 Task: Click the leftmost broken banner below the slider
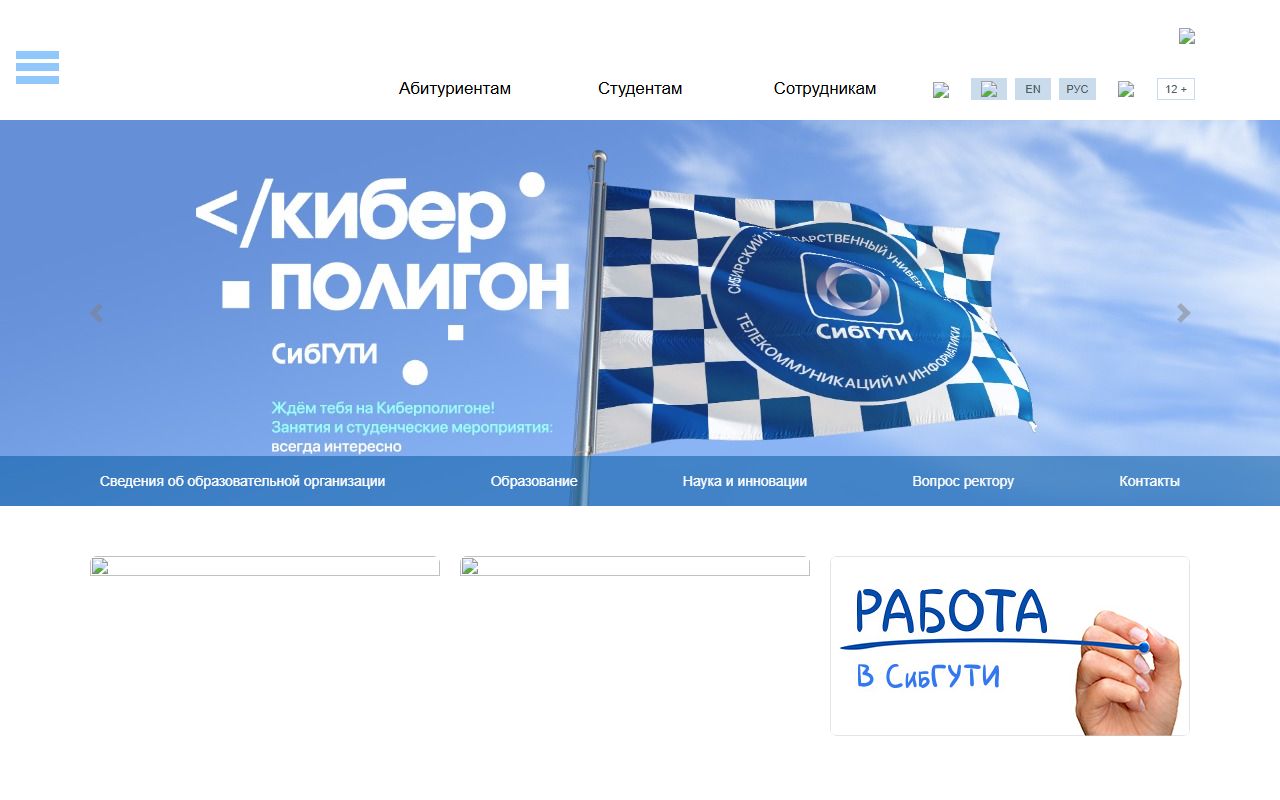coord(265,566)
